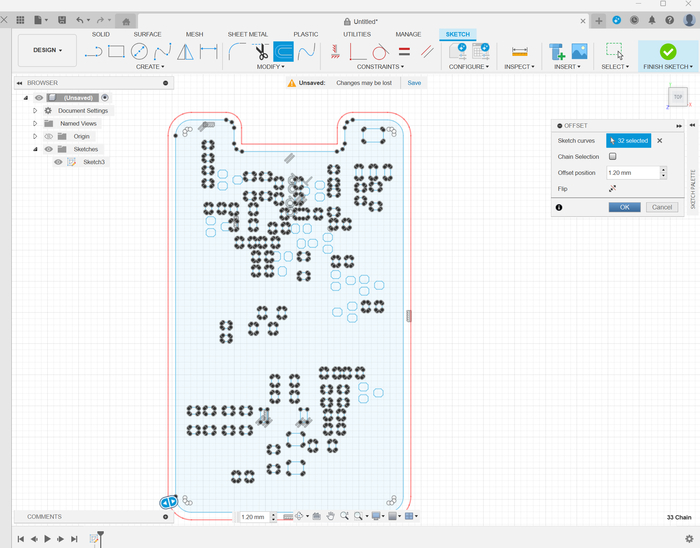Toggle visibility of the Origin folder

(47, 136)
